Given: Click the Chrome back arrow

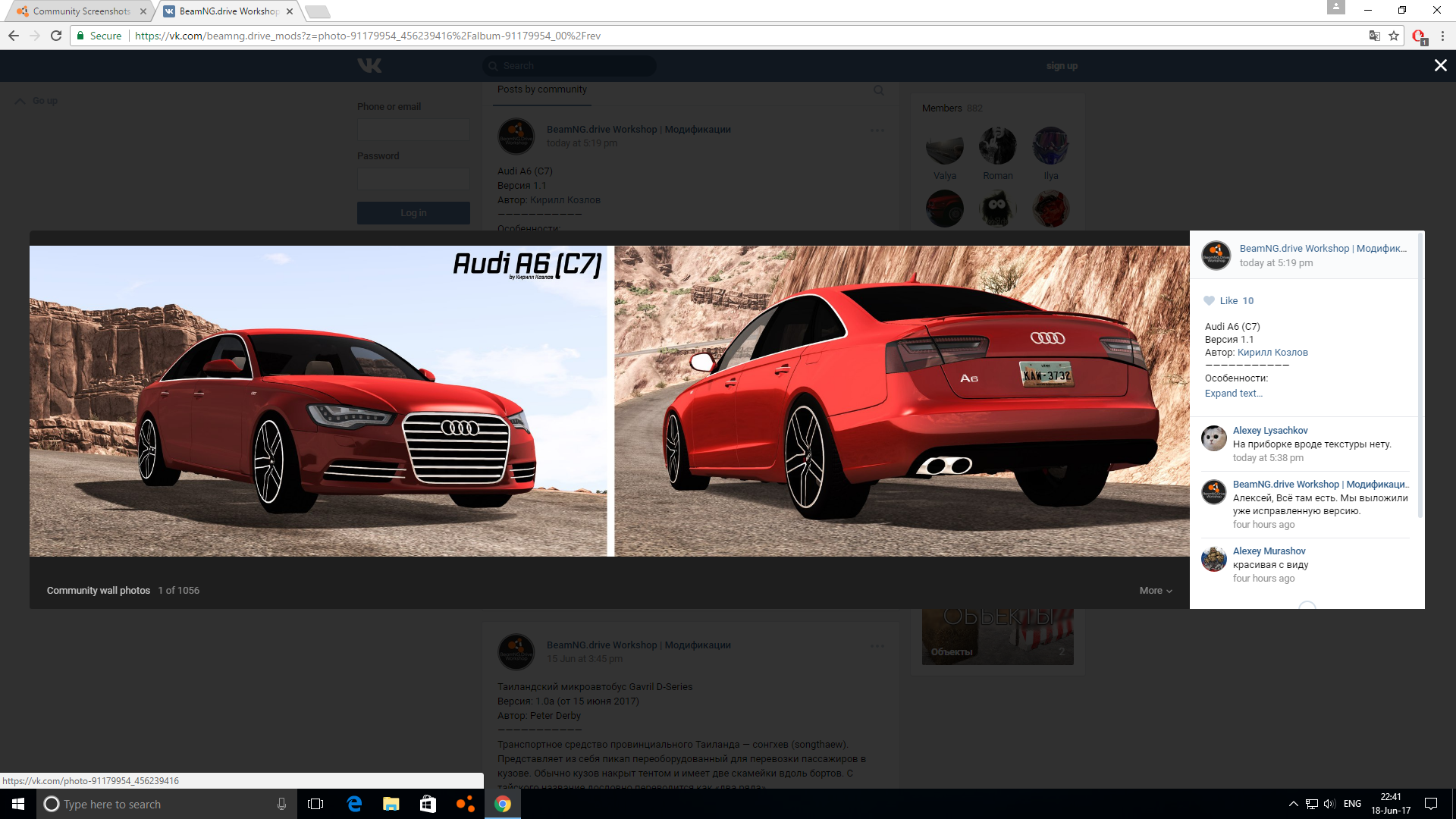Looking at the screenshot, I should coord(14,36).
